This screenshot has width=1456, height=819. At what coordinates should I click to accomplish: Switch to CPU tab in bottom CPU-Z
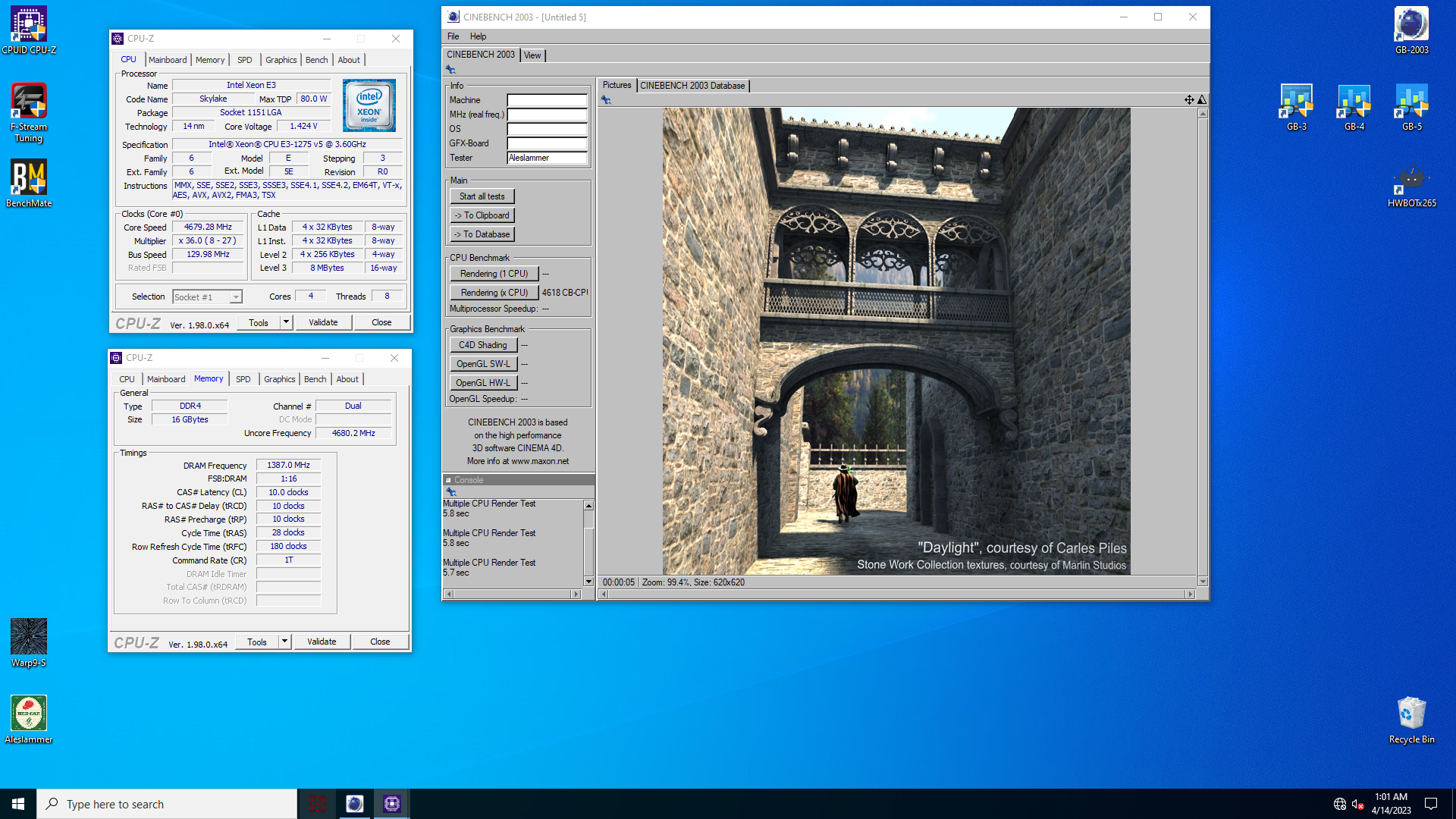[x=127, y=379]
